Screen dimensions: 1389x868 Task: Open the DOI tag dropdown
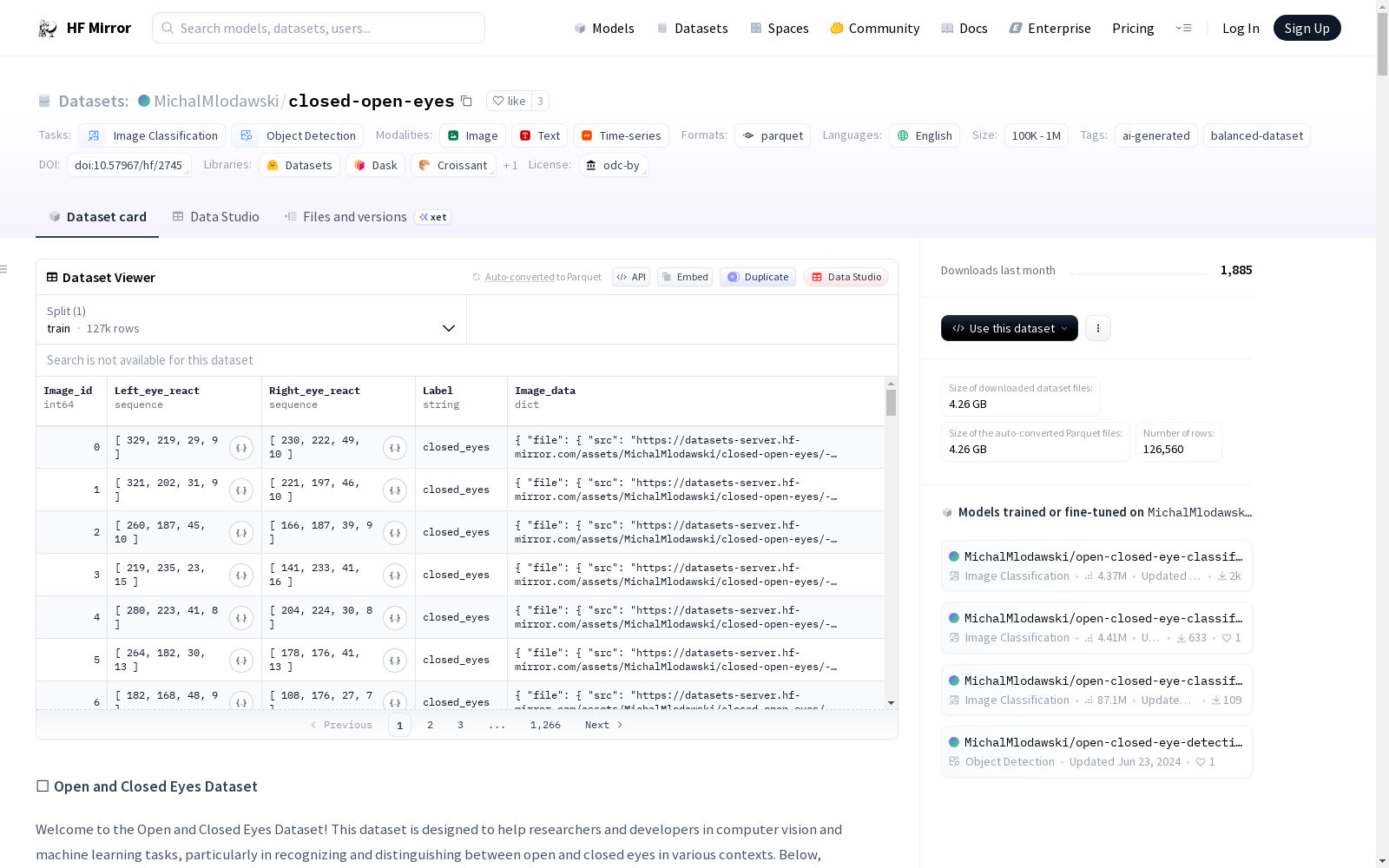point(128,165)
